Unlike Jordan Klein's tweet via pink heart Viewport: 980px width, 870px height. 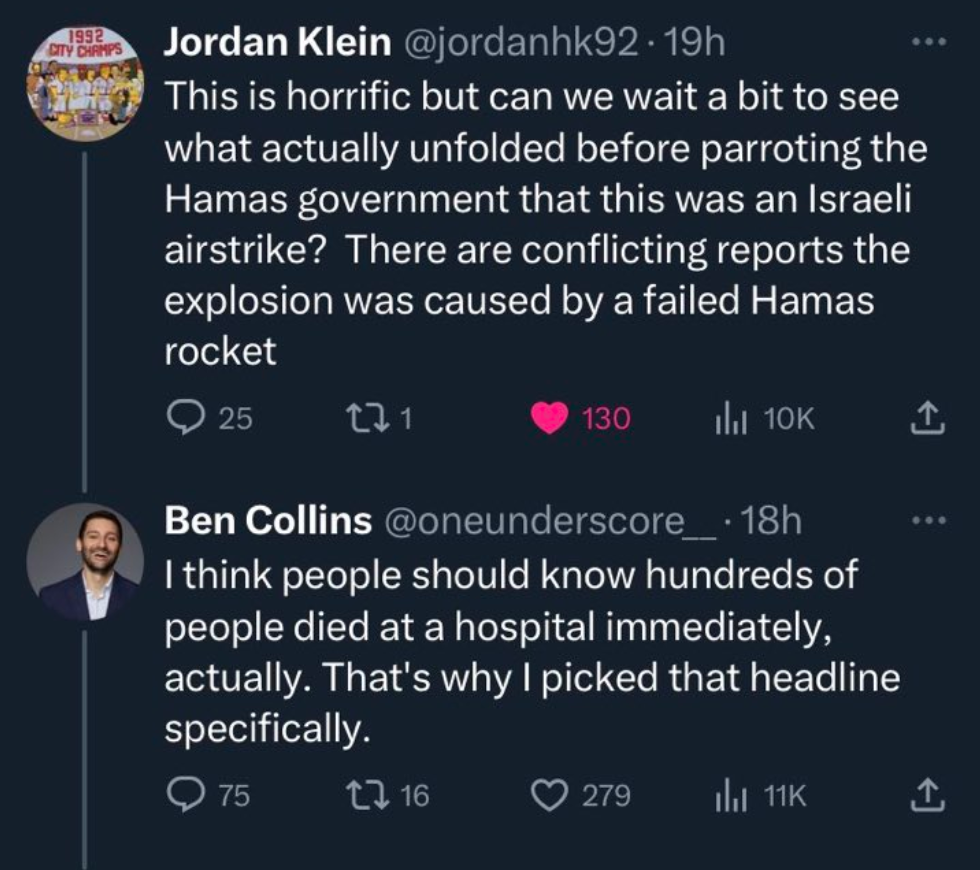tap(549, 418)
